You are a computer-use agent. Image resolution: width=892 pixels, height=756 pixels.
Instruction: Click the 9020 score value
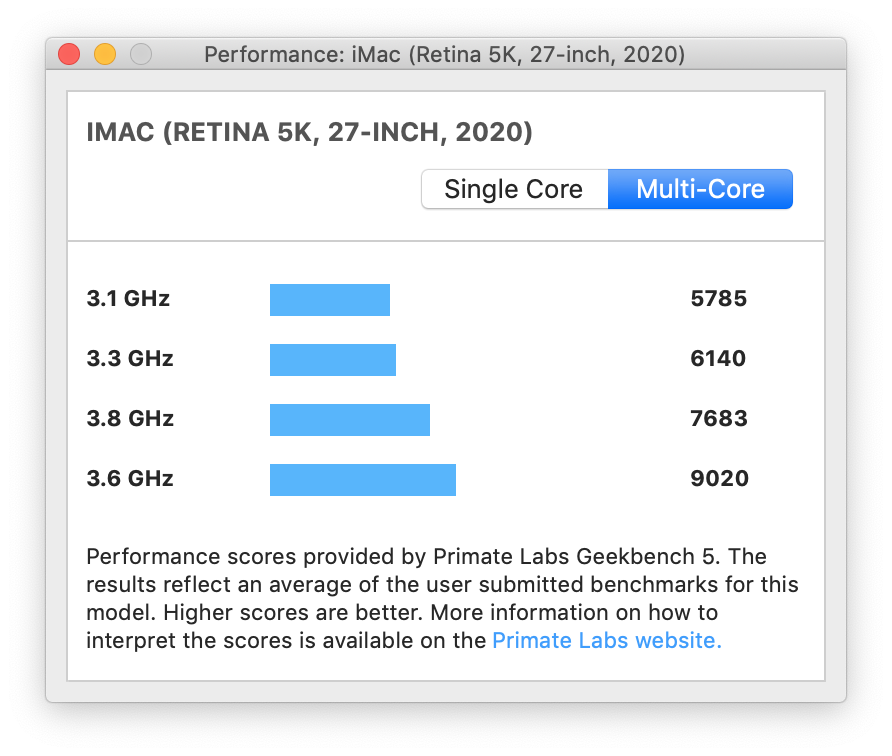(x=720, y=479)
